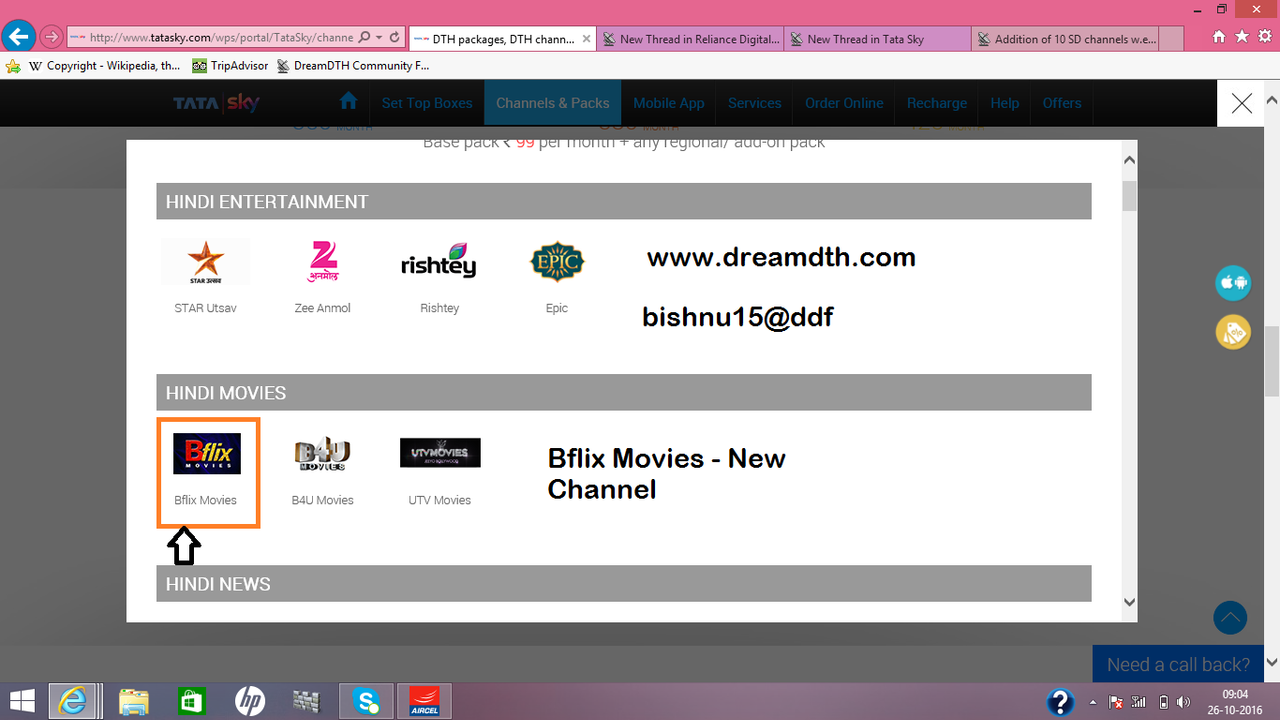This screenshot has height=720, width=1280.
Task: Click the popup scrollbar thumb
Action: pyautogui.click(x=1129, y=196)
